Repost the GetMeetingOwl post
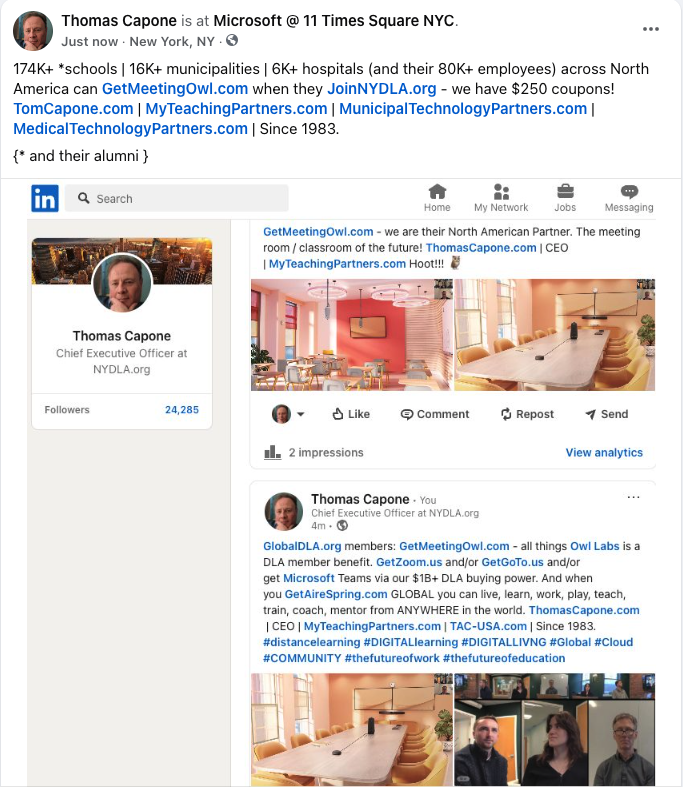This screenshot has width=683, height=787. [x=527, y=414]
